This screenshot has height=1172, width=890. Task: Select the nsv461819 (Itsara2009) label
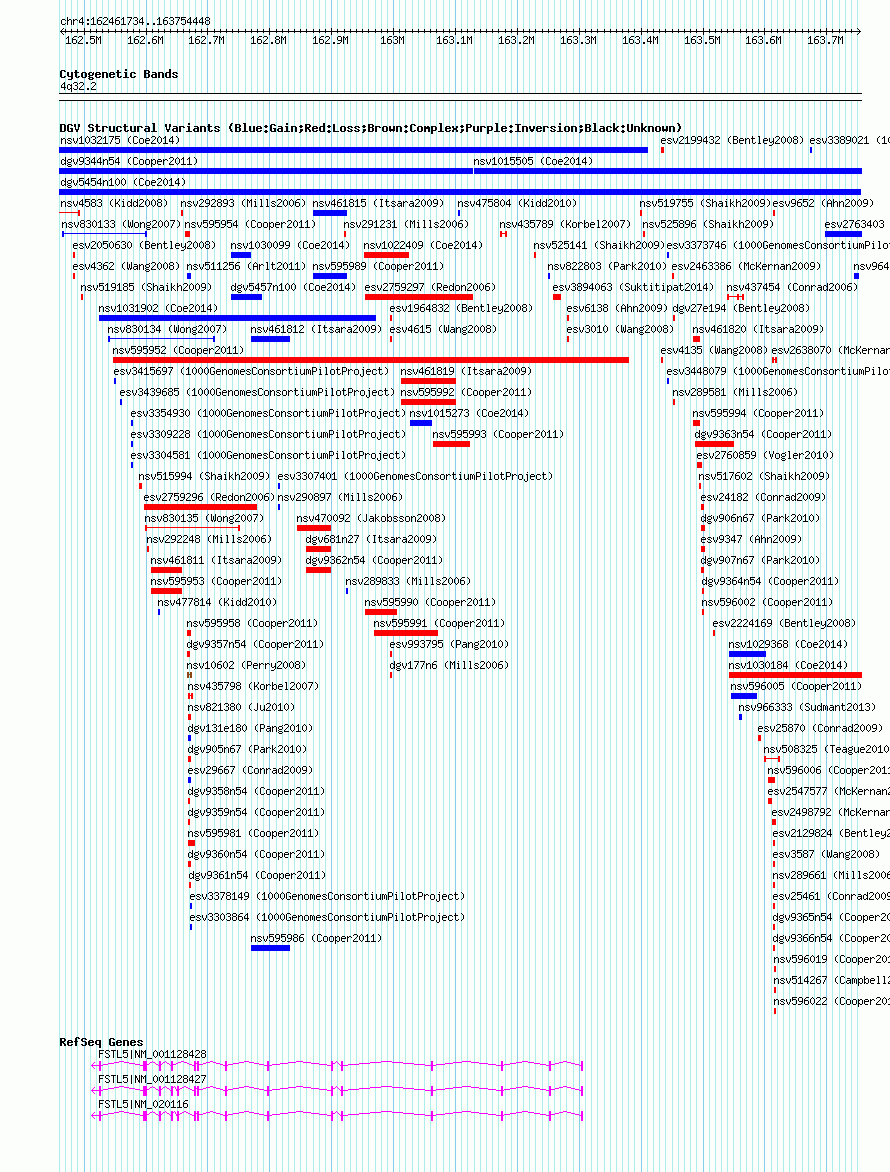[x=466, y=371]
